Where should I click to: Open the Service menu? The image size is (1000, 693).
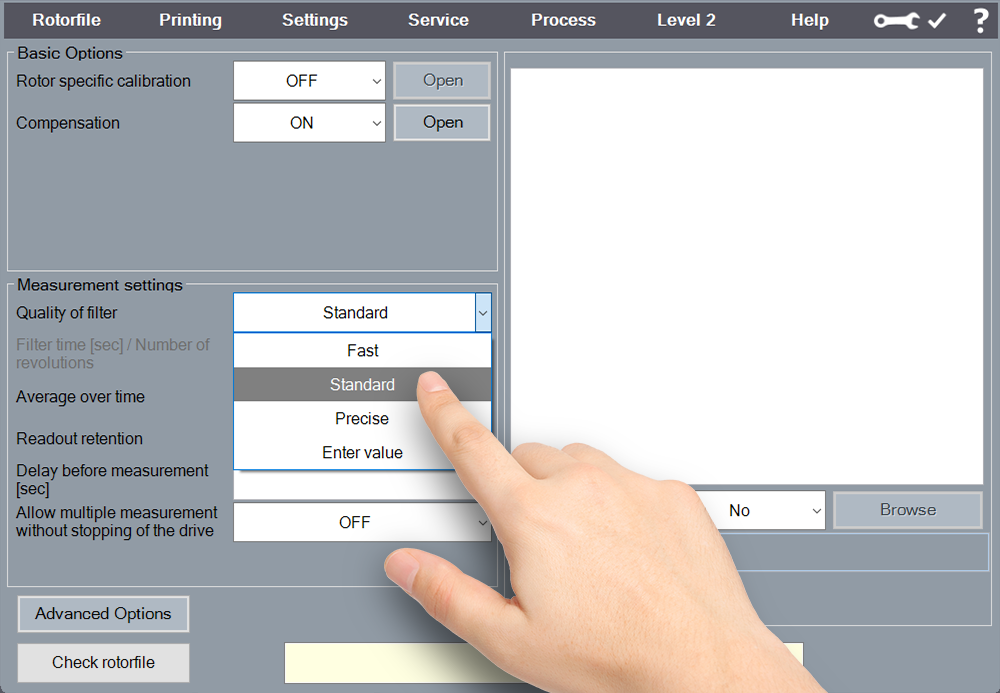click(438, 20)
